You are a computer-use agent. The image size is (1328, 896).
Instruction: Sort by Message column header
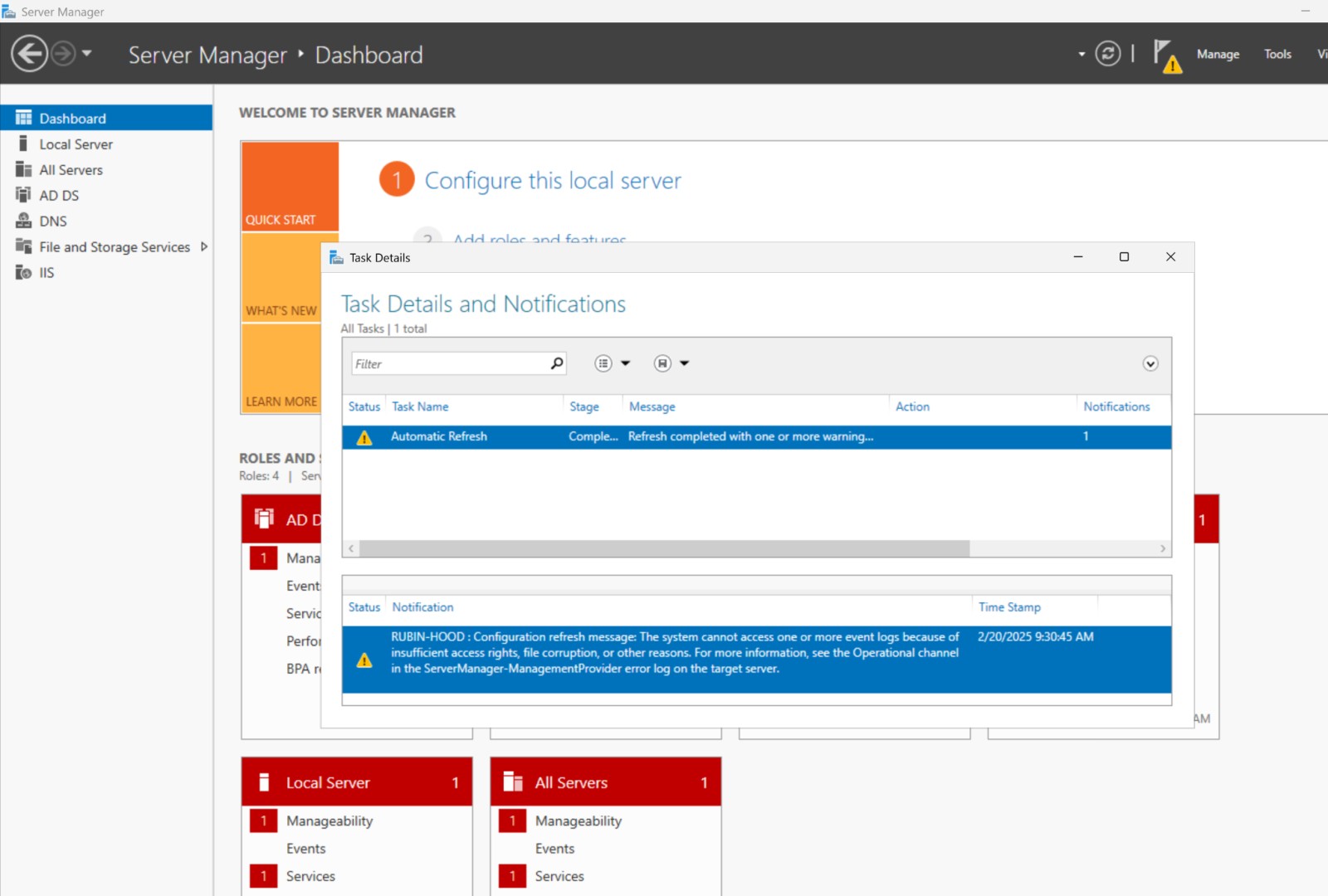pos(652,407)
